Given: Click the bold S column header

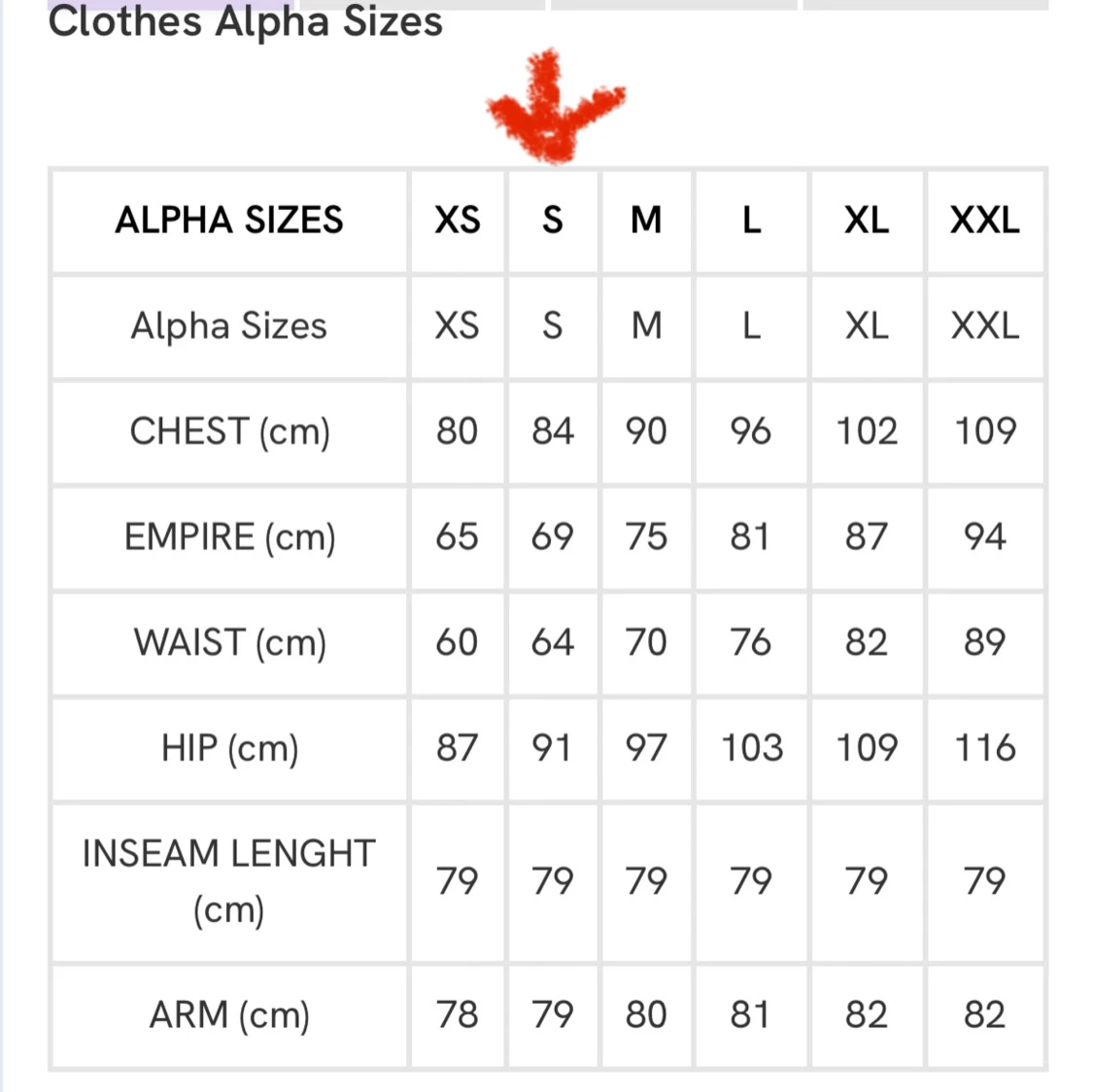Looking at the screenshot, I should 552,221.
